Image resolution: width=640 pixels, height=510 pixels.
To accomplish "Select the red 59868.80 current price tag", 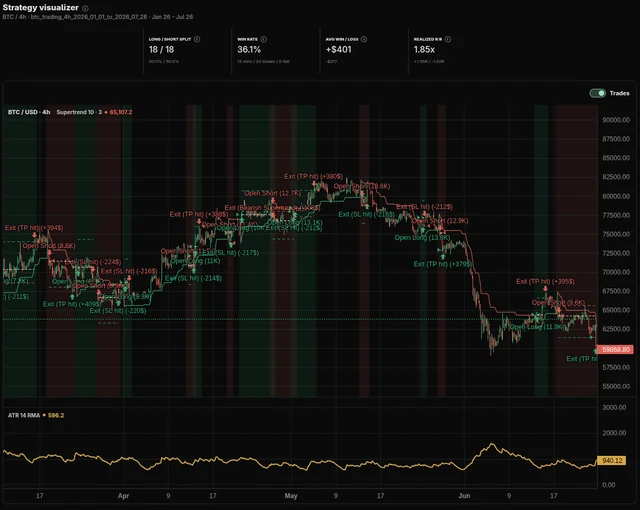I will [x=615, y=350].
